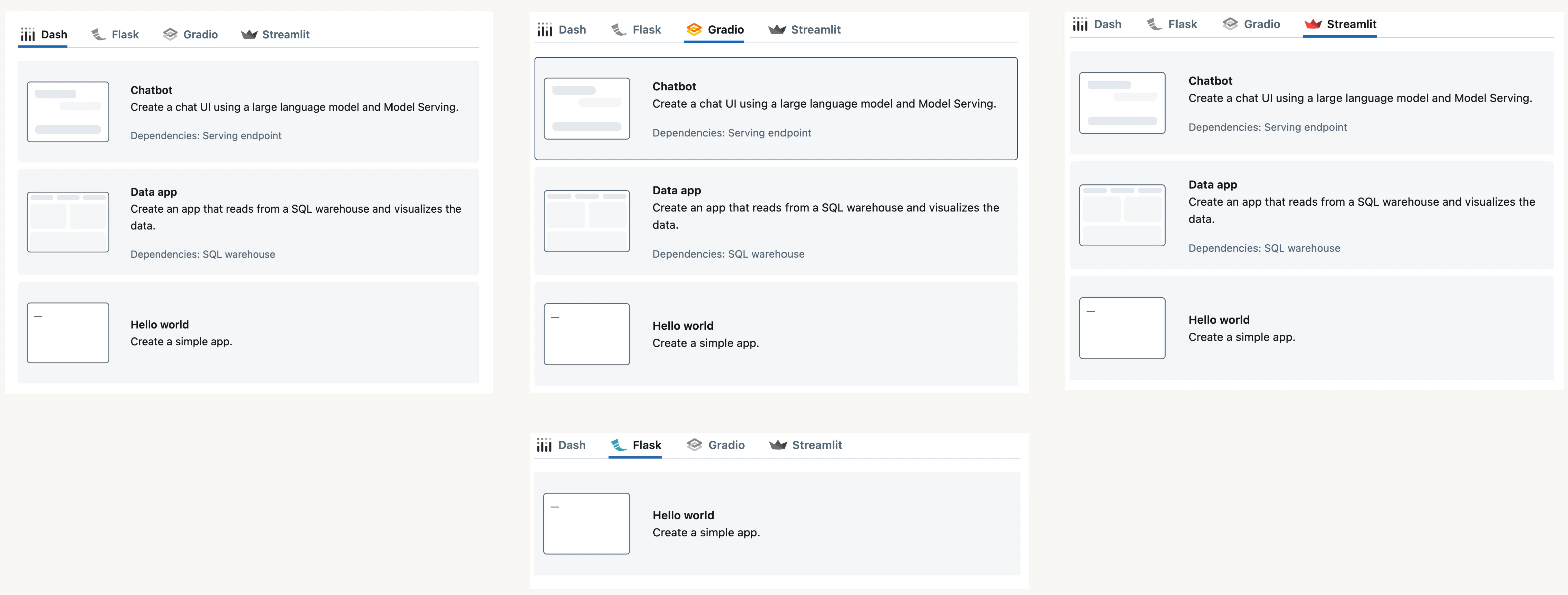The image size is (1568, 595).
Task: Switch to the Flask tab in the Dash-selected panel
Action: pos(115,34)
